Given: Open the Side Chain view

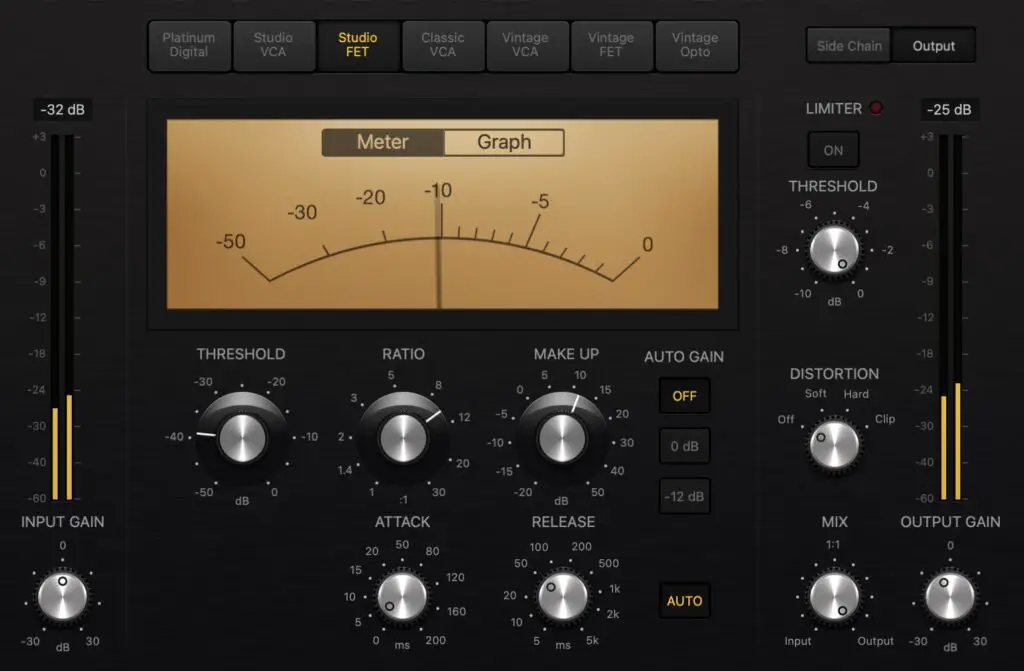Looking at the screenshot, I should pyautogui.click(x=848, y=45).
